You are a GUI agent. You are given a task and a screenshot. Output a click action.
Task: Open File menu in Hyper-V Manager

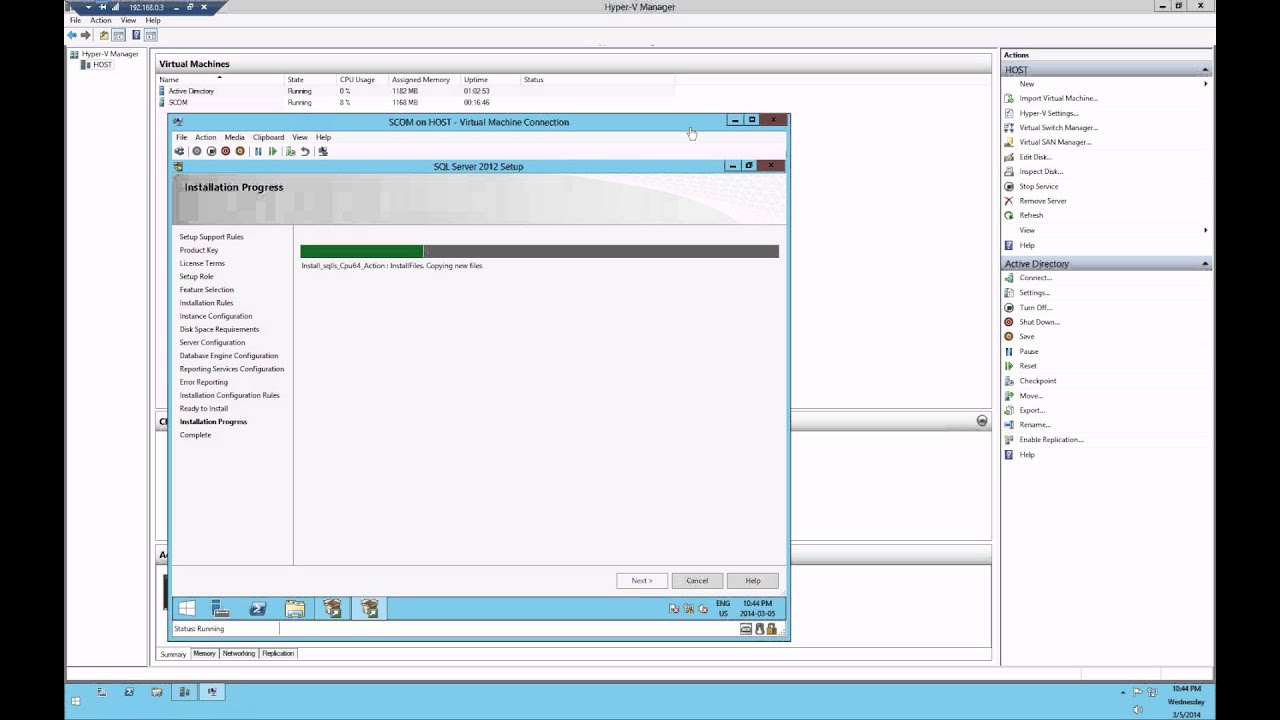tap(75, 20)
